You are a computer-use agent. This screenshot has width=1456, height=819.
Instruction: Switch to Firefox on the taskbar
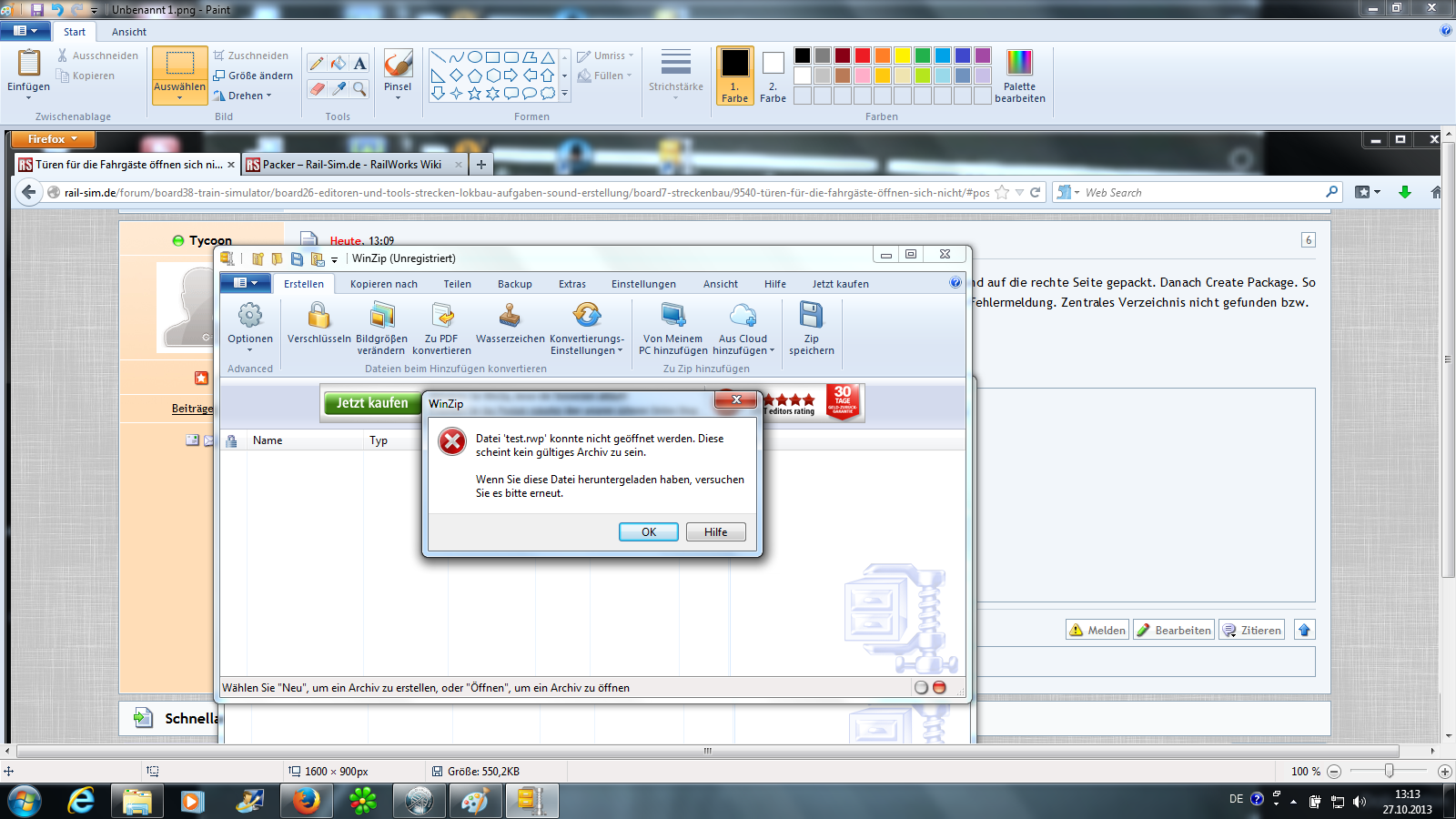pos(306,802)
